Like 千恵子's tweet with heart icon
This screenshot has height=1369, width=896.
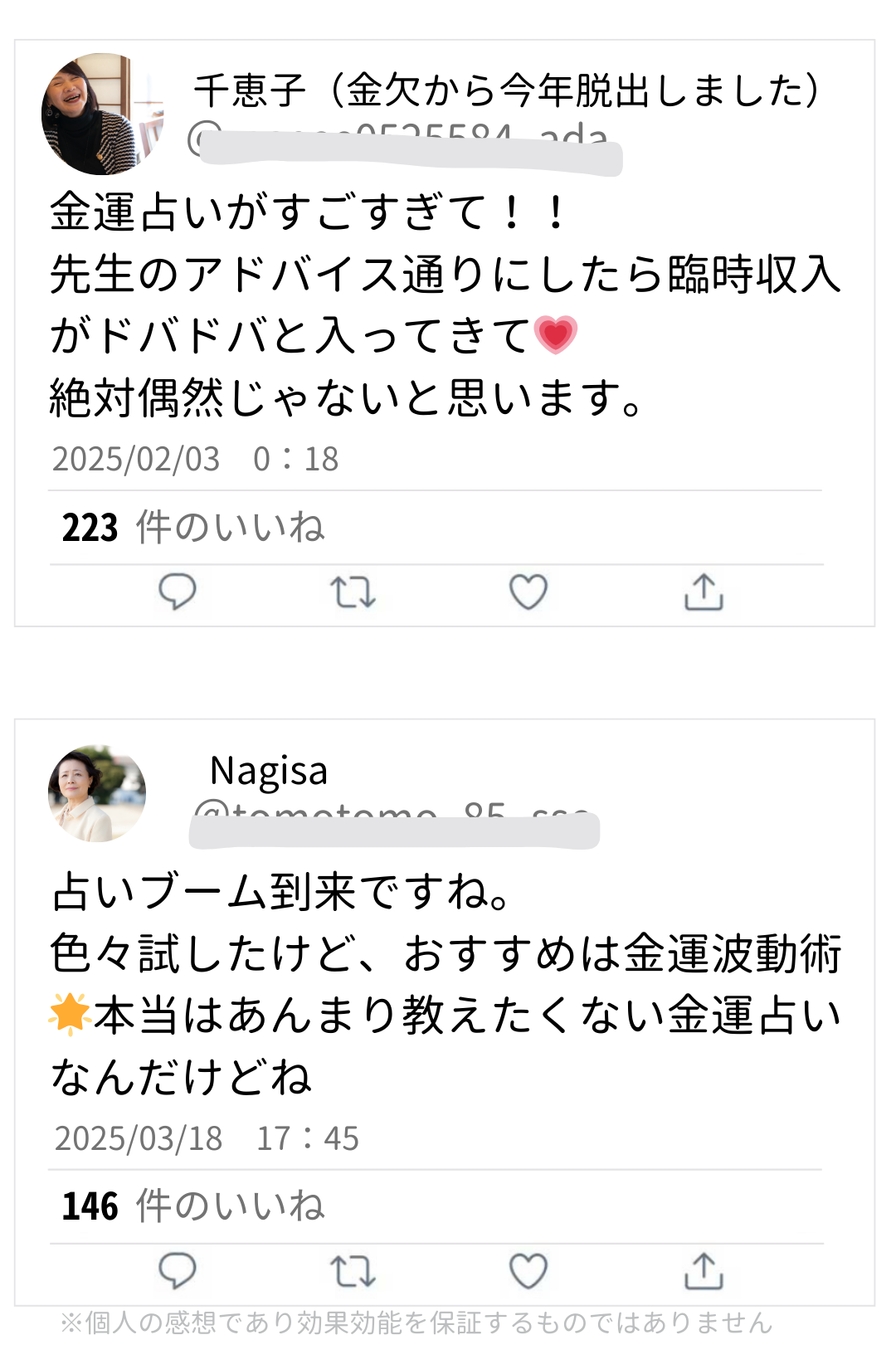point(528,592)
